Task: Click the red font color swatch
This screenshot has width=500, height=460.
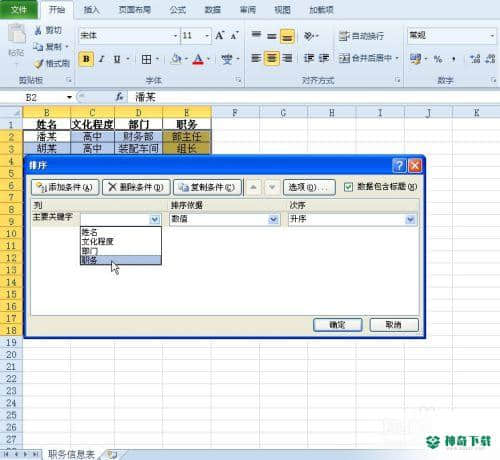Action: pos(198,59)
